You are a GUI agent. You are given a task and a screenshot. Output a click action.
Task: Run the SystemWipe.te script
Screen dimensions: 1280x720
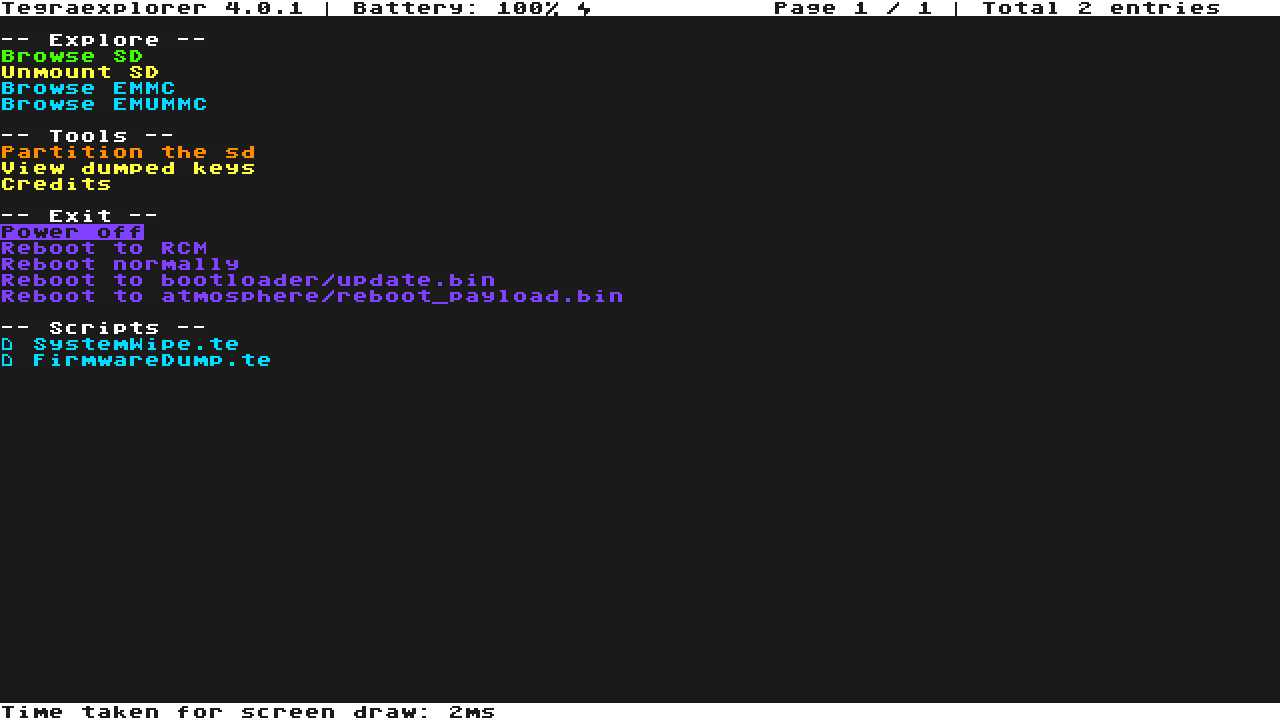tap(136, 344)
